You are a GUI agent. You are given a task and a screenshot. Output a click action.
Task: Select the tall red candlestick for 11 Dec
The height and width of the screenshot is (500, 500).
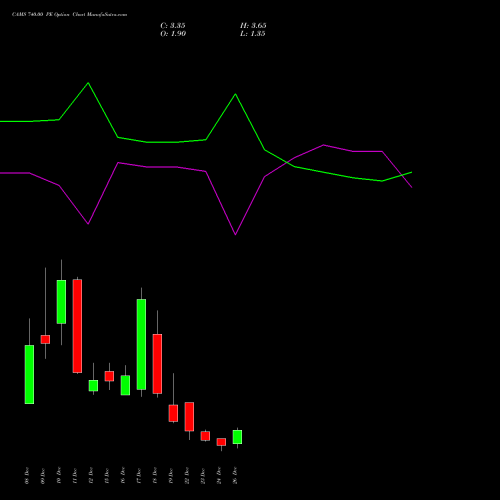coord(77,326)
